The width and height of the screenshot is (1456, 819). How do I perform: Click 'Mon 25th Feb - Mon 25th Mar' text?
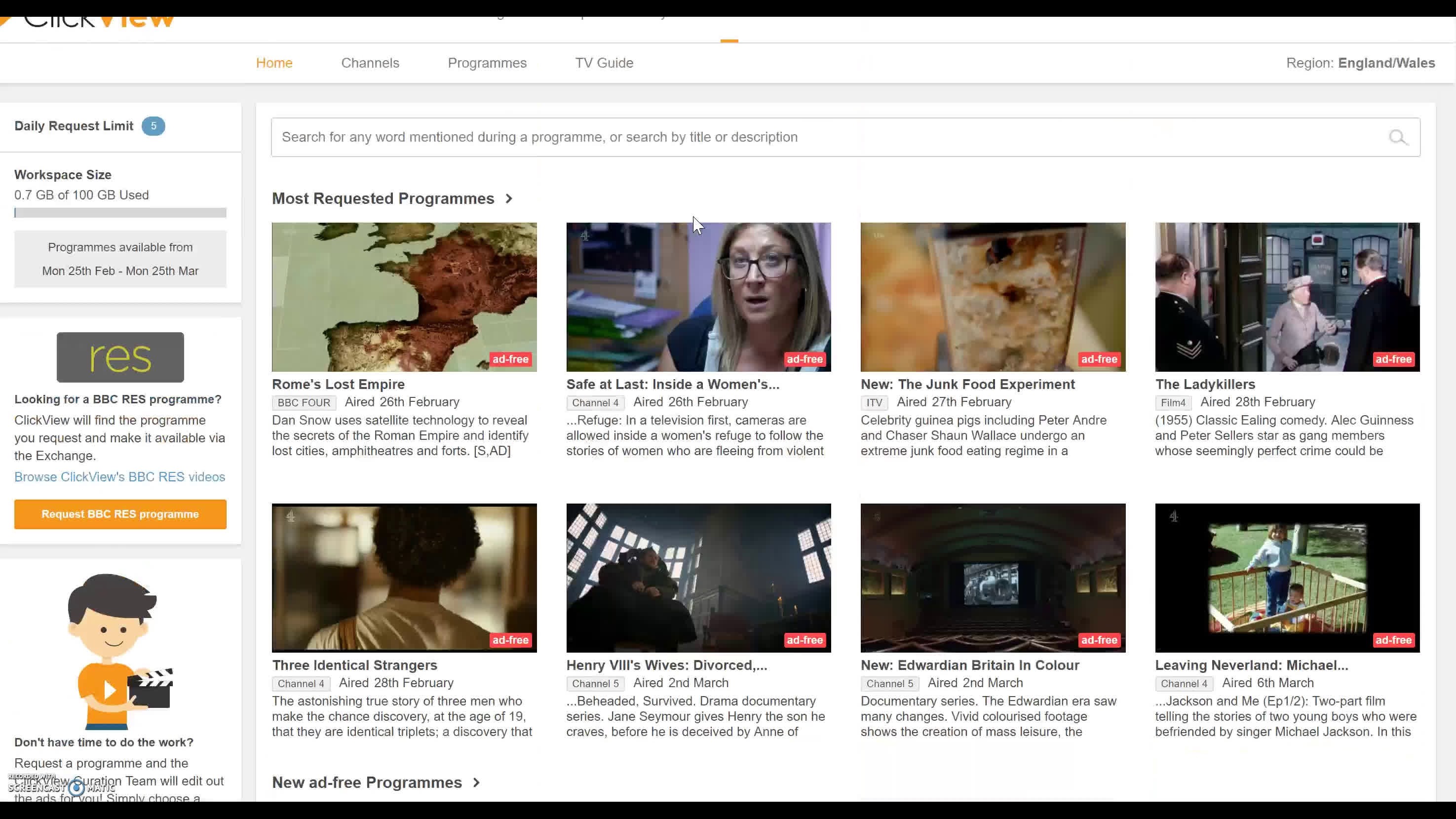coord(120,272)
